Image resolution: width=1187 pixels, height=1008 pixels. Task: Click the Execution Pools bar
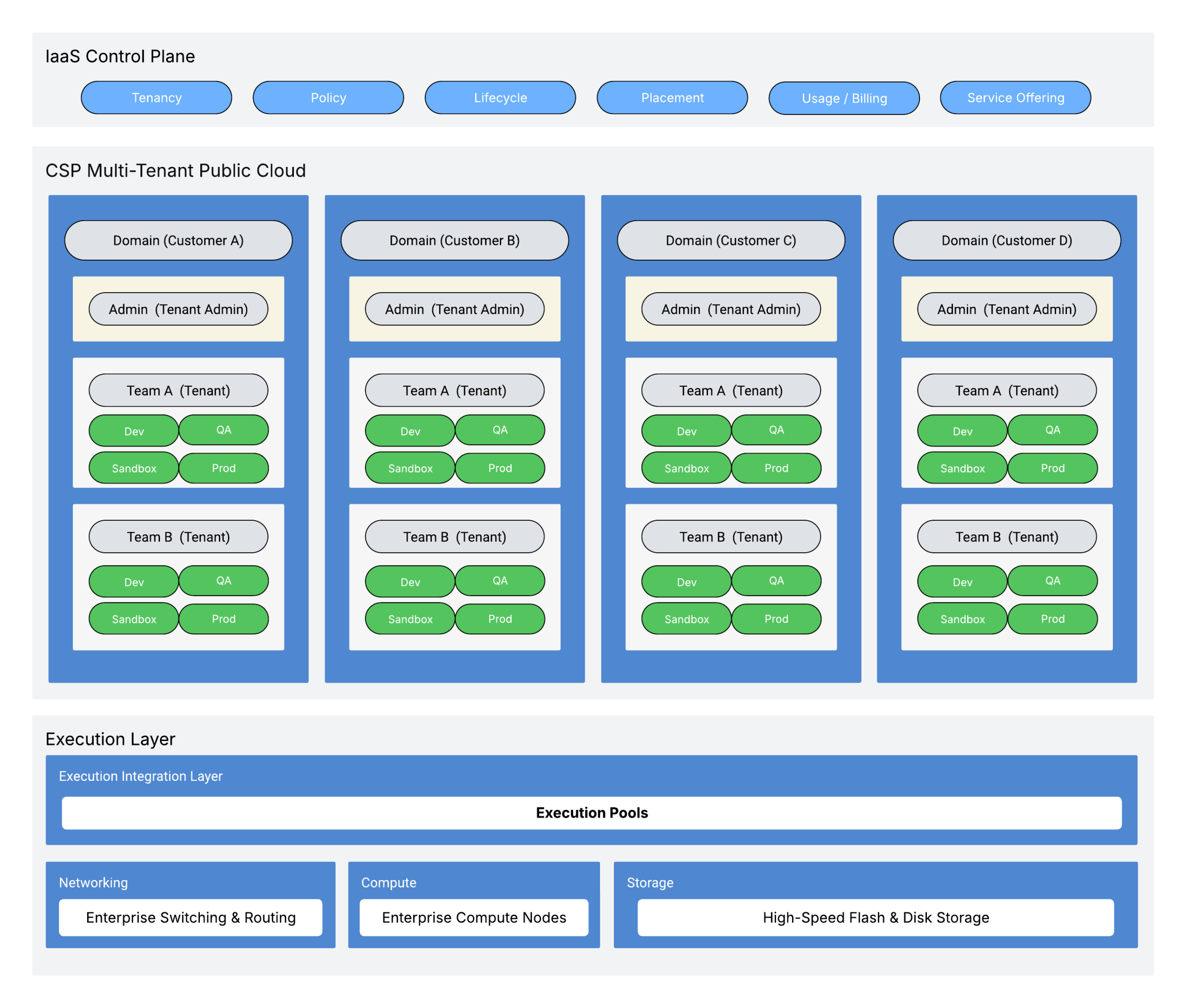click(592, 813)
